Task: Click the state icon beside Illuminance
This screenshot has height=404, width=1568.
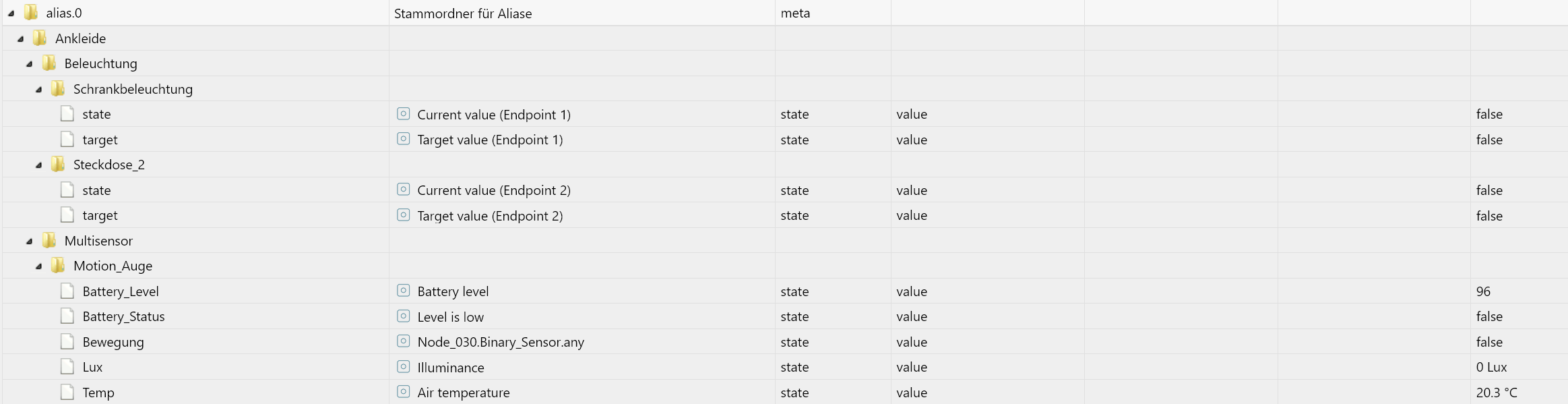Action: click(x=403, y=367)
